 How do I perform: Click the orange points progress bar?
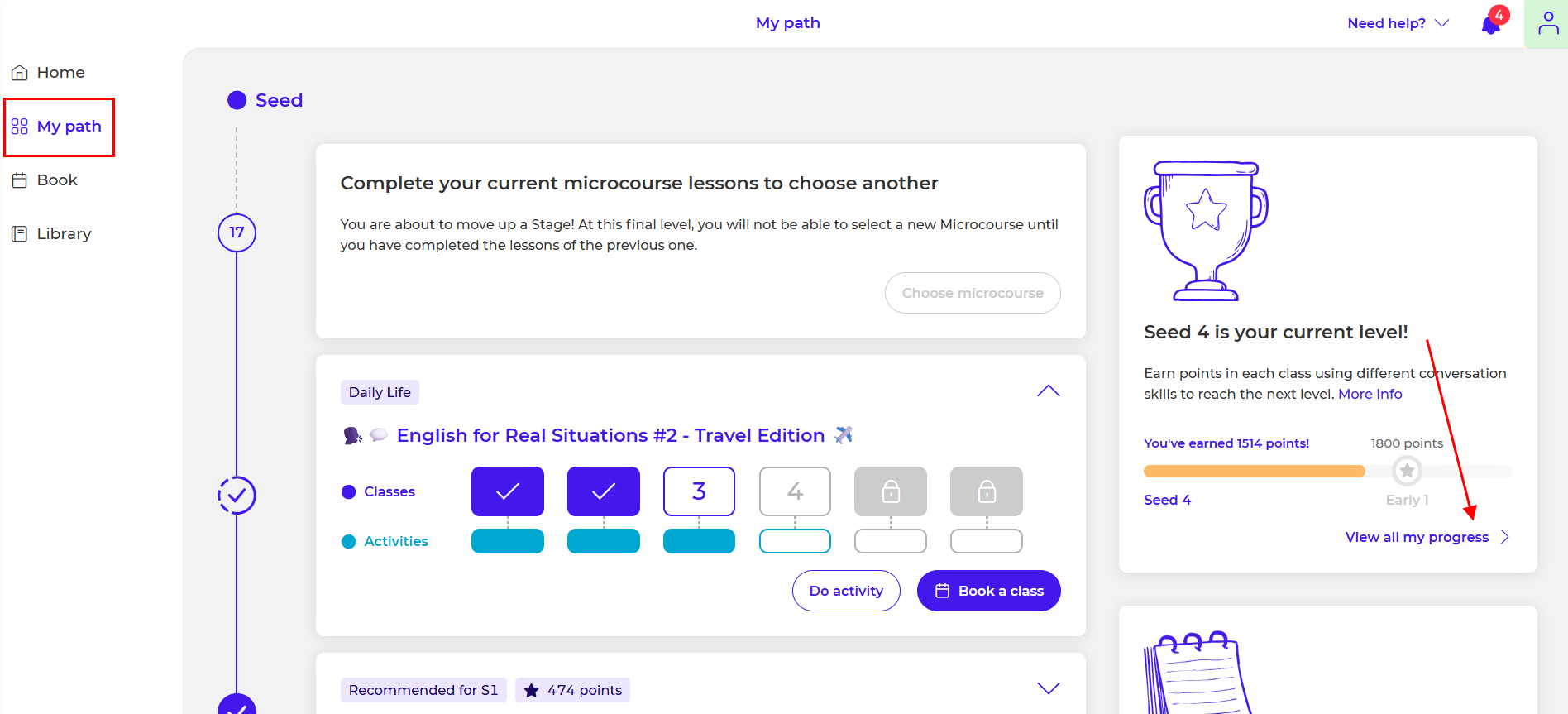coord(1254,472)
